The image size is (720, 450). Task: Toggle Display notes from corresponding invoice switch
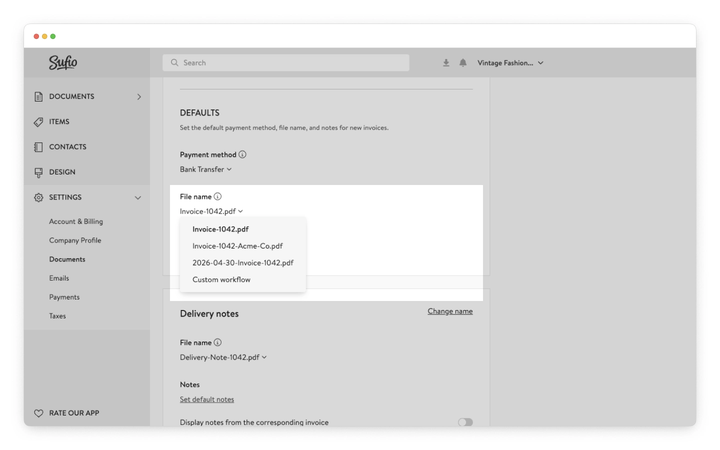(x=465, y=422)
